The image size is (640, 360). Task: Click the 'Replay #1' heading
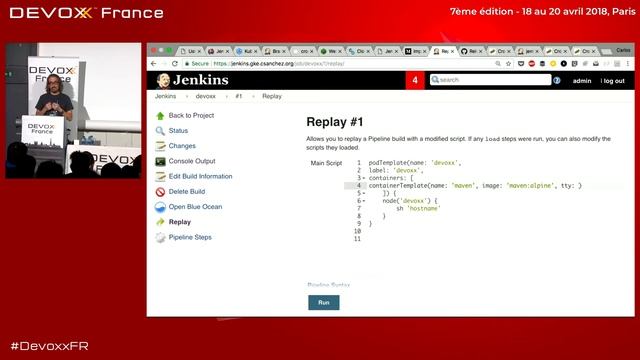pyautogui.click(x=335, y=122)
